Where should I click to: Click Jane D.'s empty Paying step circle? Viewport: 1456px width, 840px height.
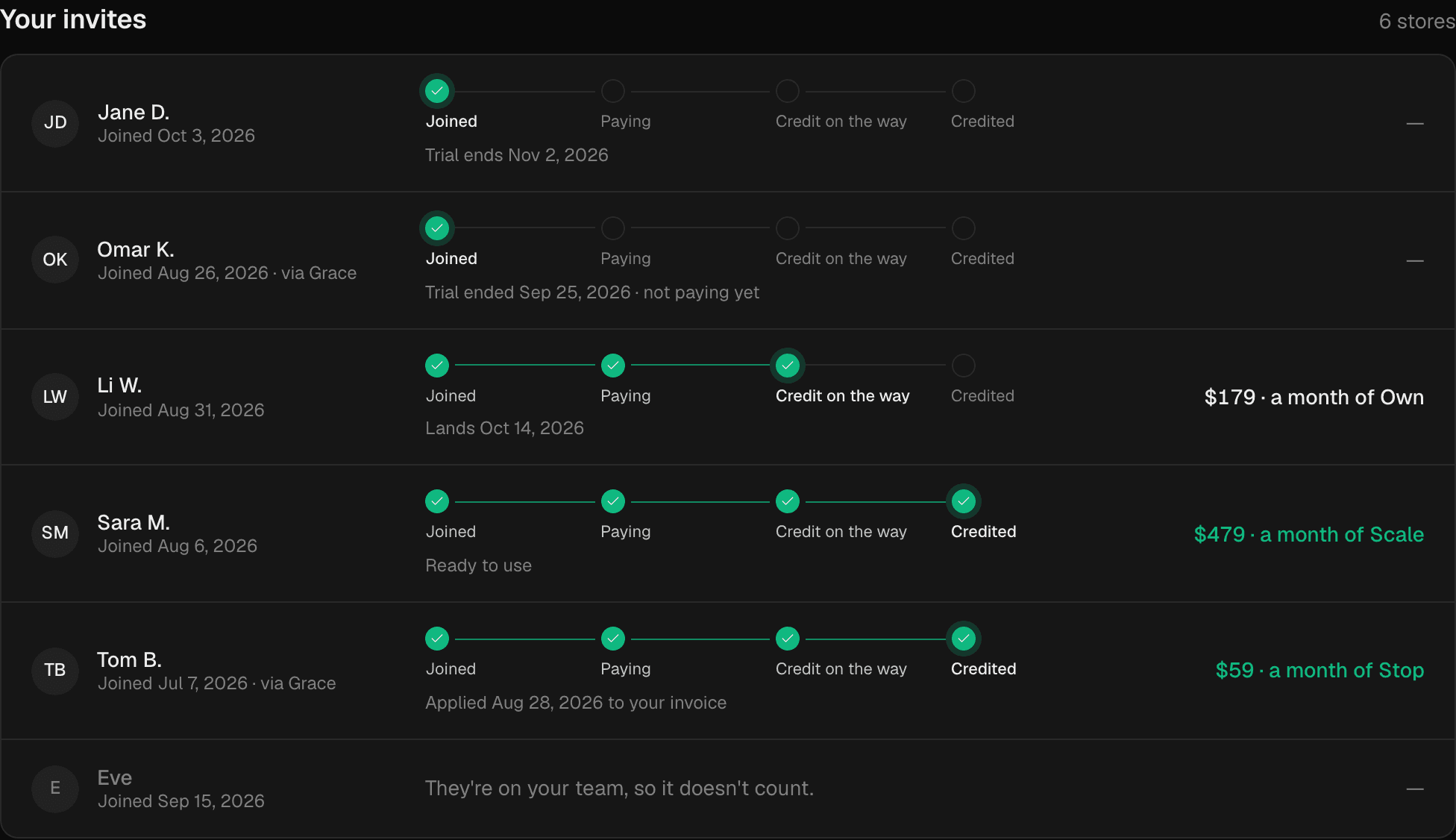(613, 91)
